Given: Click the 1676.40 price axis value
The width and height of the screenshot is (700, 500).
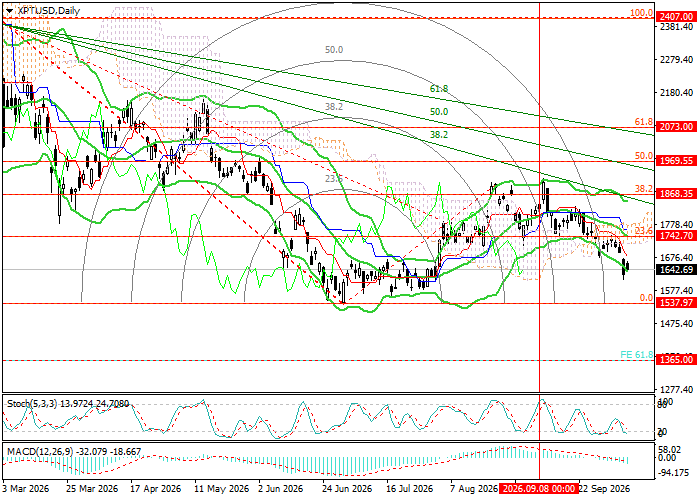Looking at the screenshot, I should tap(677, 258).
